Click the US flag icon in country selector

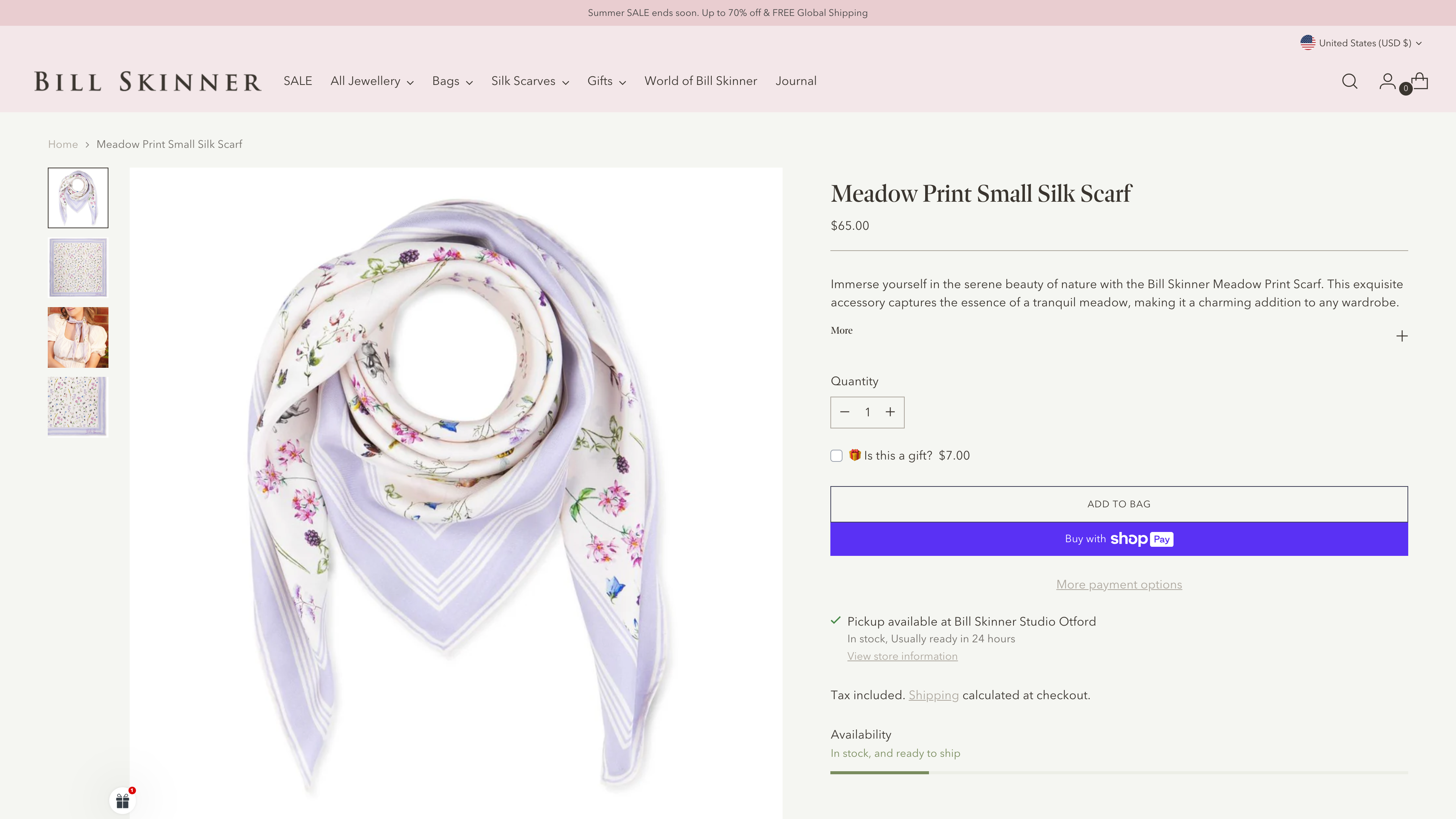pyautogui.click(x=1308, y=42)
